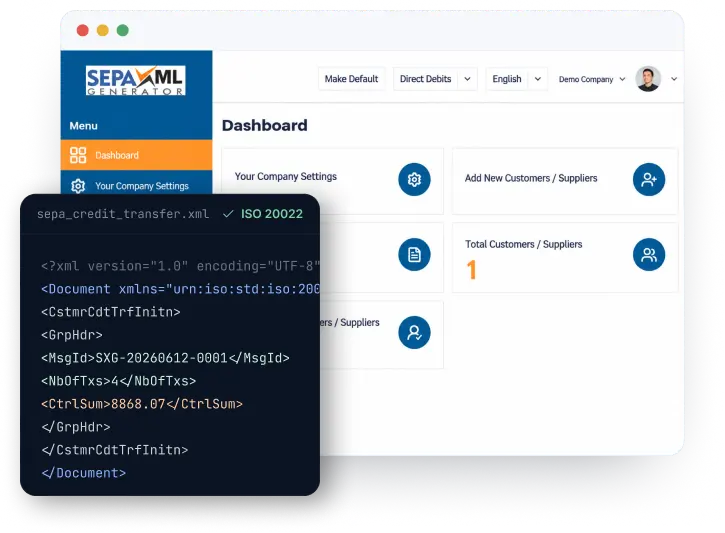The image size is (725, 533).
Task: Click the xml version declaration line
Action: (x=180, y=266)
